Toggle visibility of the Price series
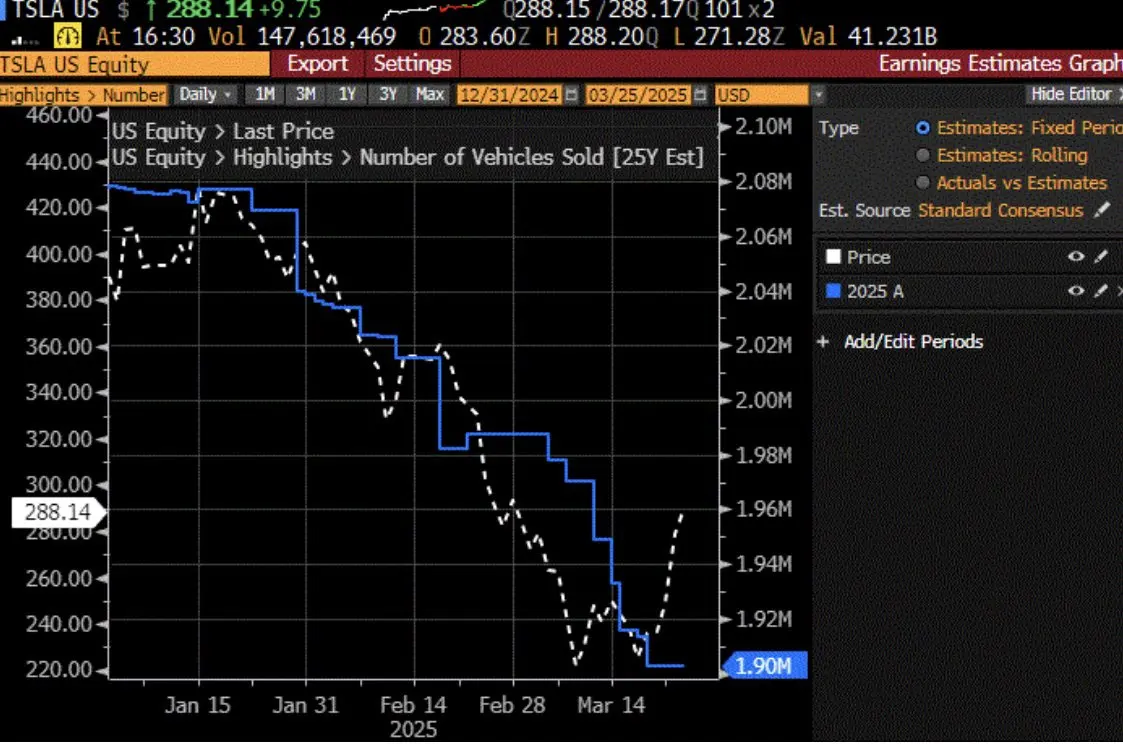This screenshot has height=744, width=1123. point(1075,256)
